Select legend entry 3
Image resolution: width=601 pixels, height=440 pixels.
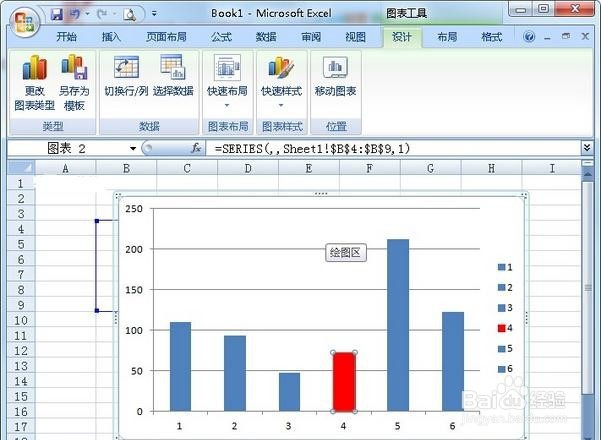click(505, 308)
